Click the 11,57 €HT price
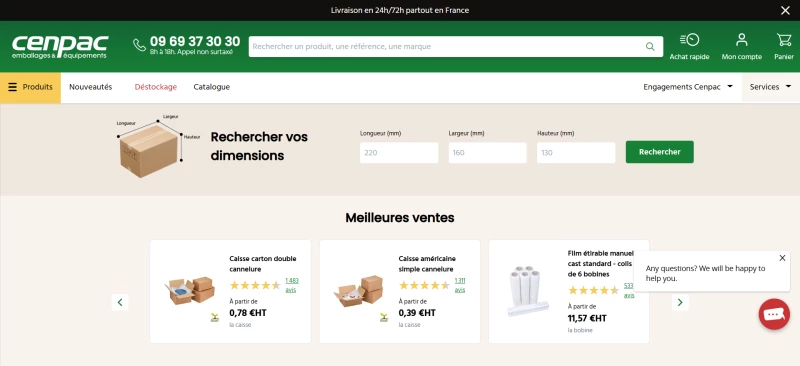Image resolution: width=800 pixels, height=366 pixels. [x=587, y=319]
